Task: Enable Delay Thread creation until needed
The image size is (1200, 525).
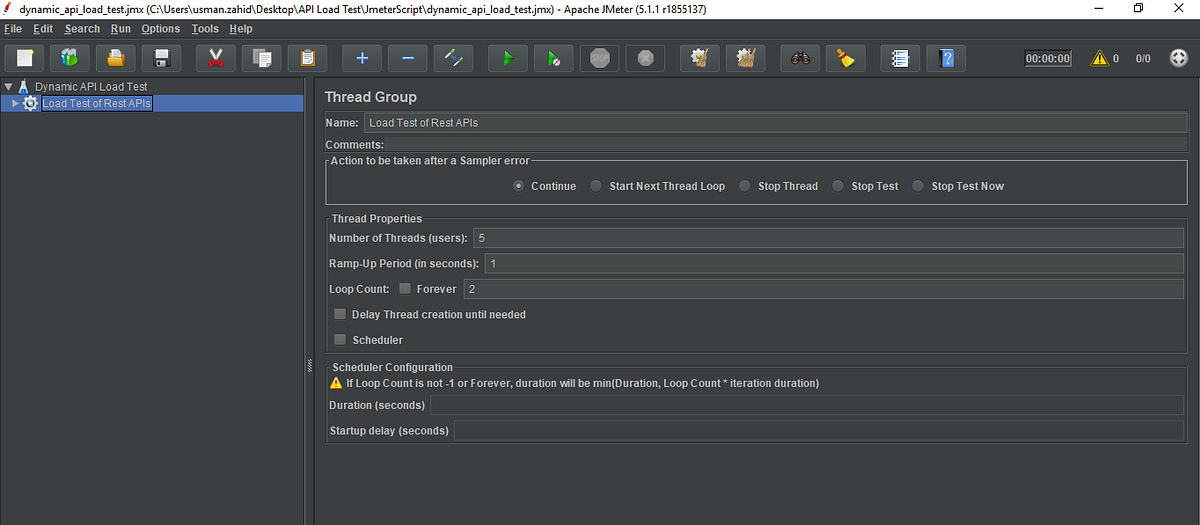Action: point(340,314)
